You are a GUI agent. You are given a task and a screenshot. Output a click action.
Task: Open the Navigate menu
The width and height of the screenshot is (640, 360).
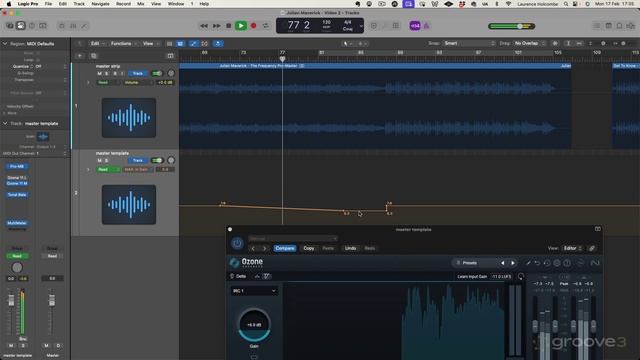tap(100, 4)
